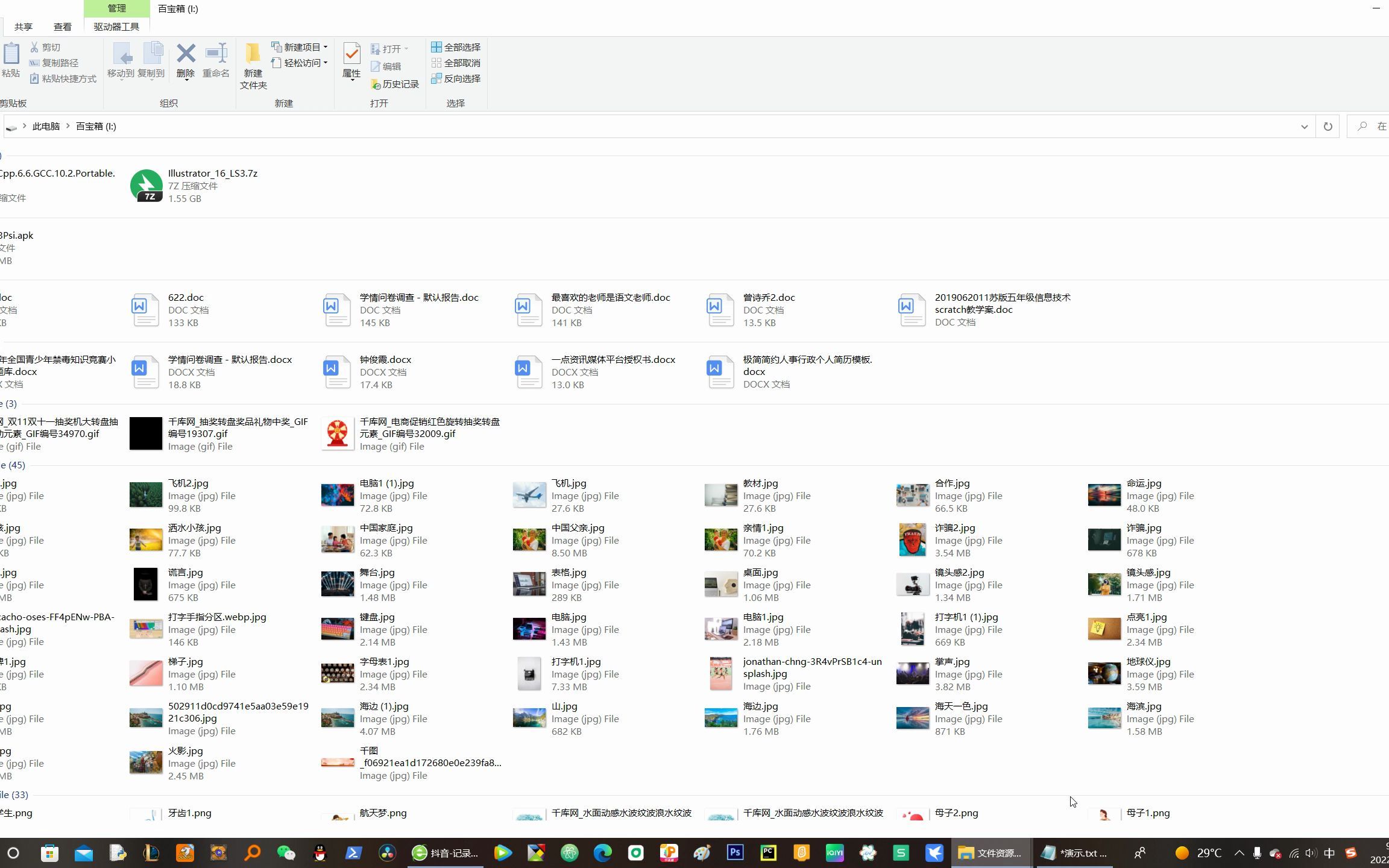This screenshot has height=868, width=1389.
Task: Click the address bar refresh icon
Action: pyautogui.click(x=1328, y=127)
